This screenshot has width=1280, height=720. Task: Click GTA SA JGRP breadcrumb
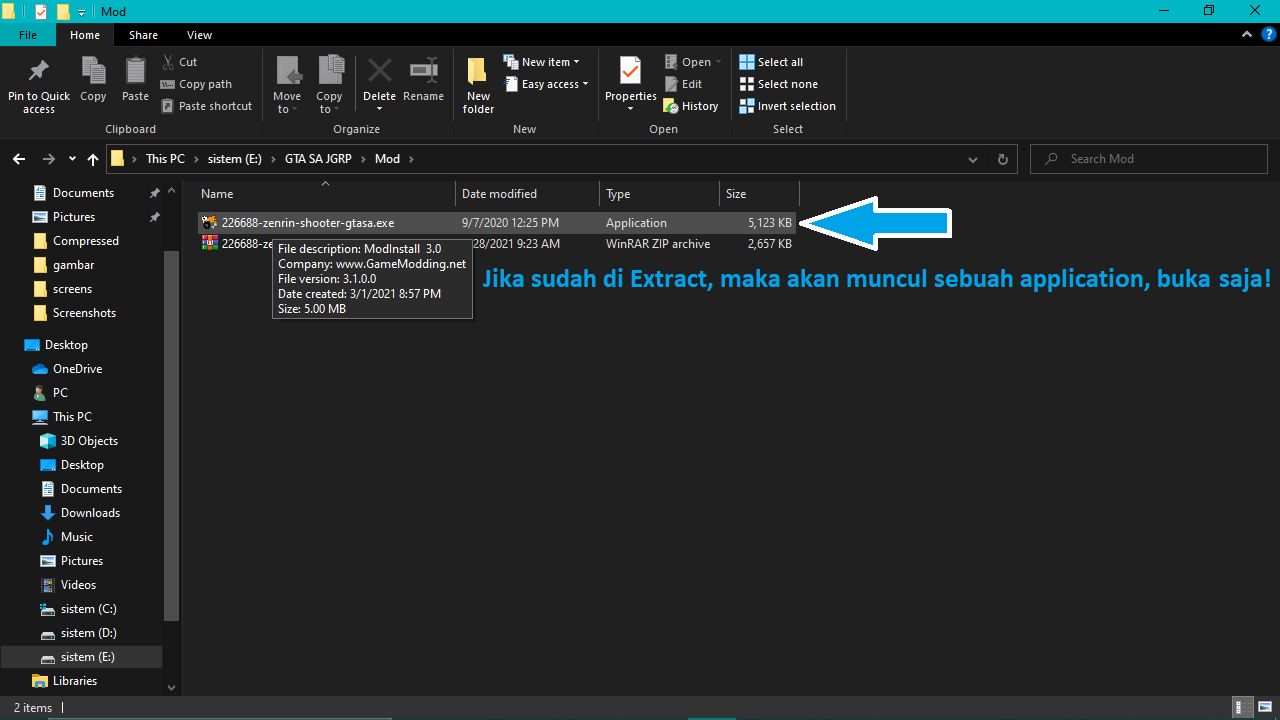(x=318, y=159)
